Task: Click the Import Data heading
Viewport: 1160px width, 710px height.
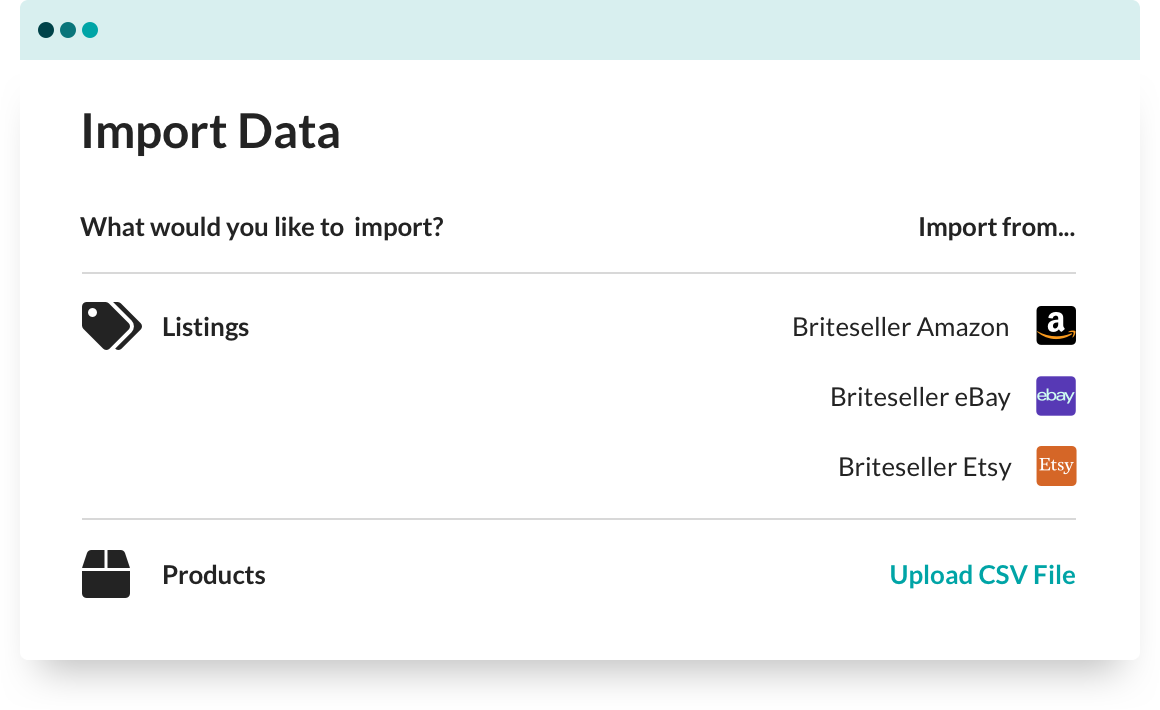Action: point(211,132)
